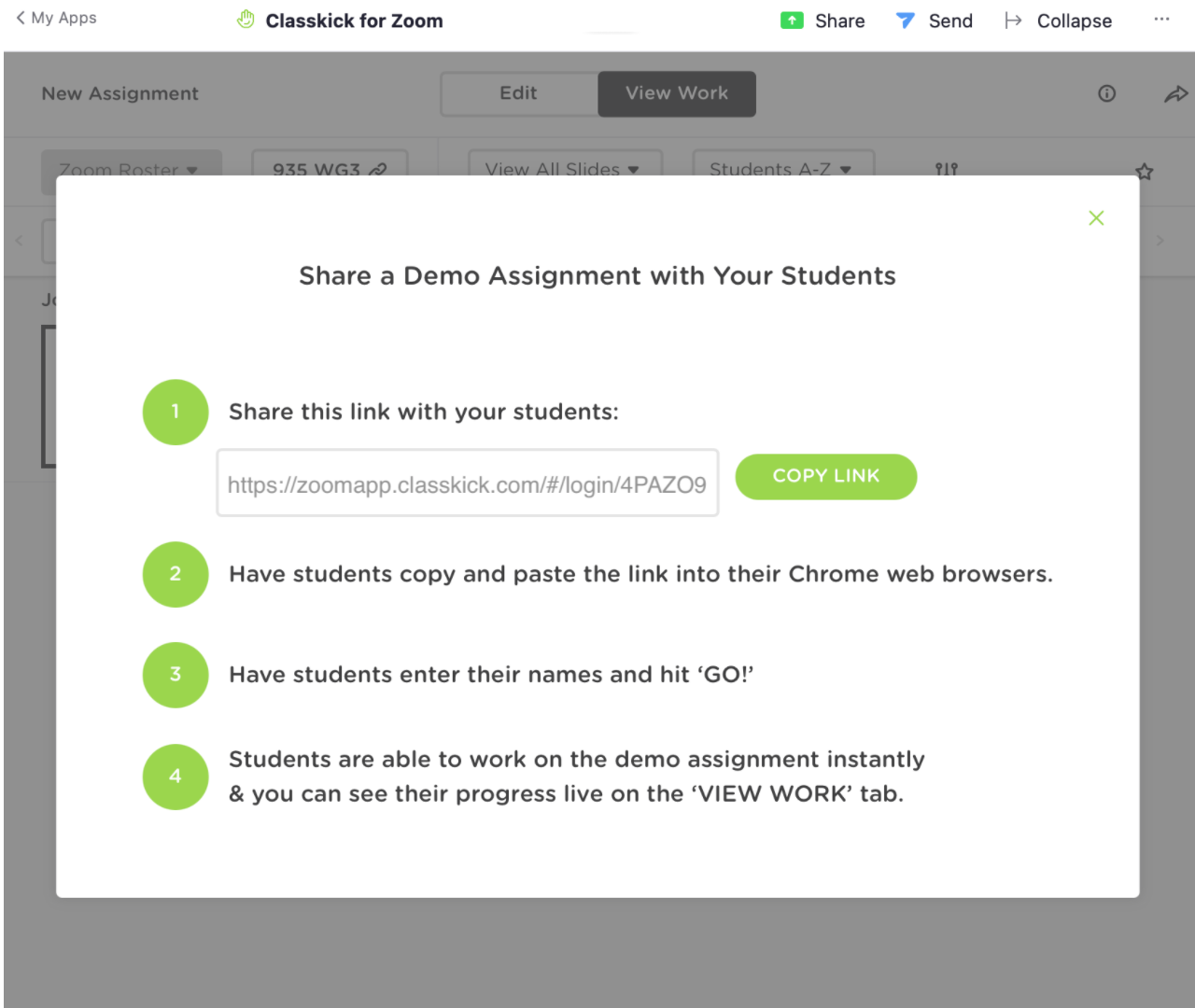Click the right chevron to the next slide
This screenshot has height=1008, width=1195.
1160,241
